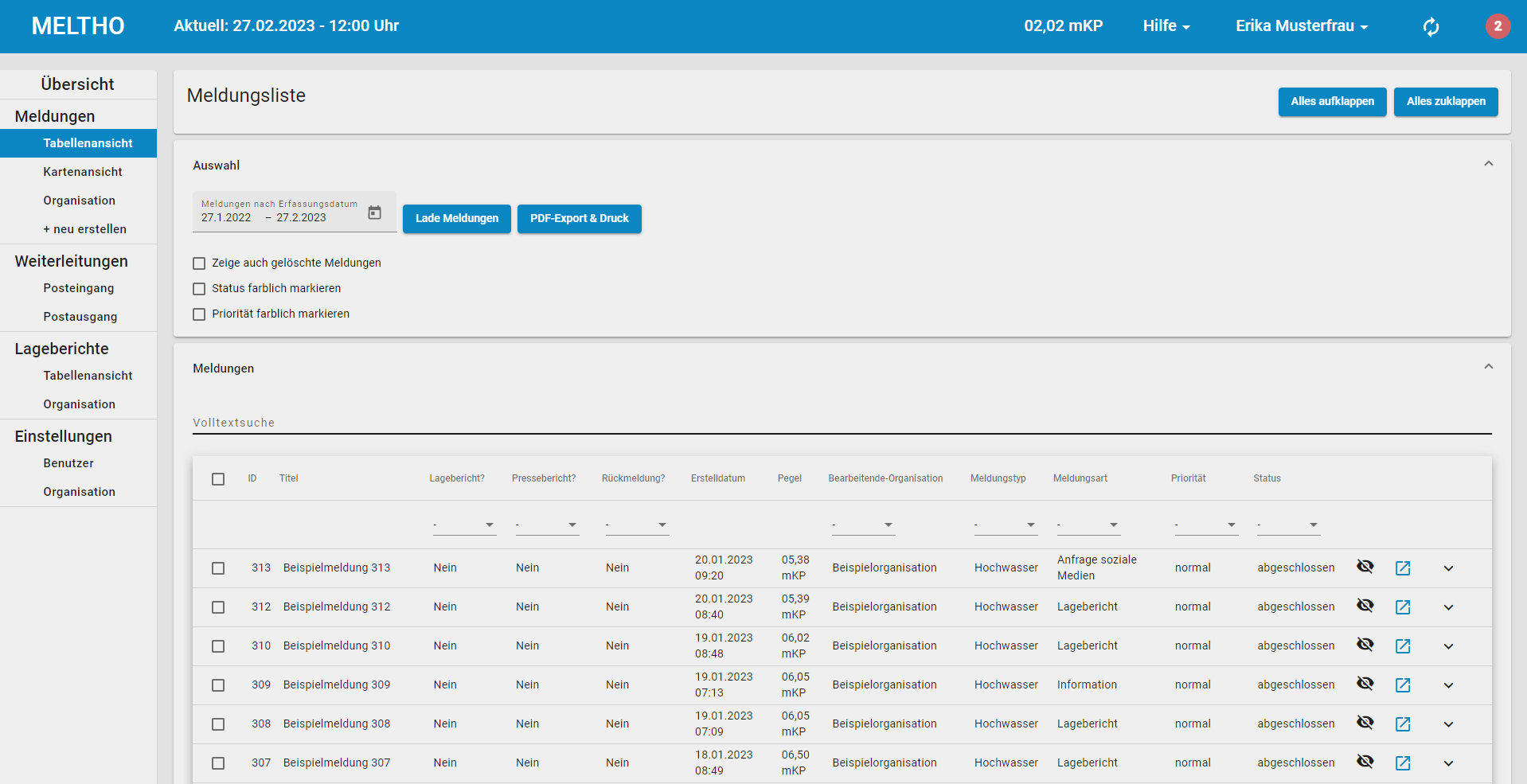Tick the select-all checkbox in table header
The image size is (1527, 784).
[218, 479]
